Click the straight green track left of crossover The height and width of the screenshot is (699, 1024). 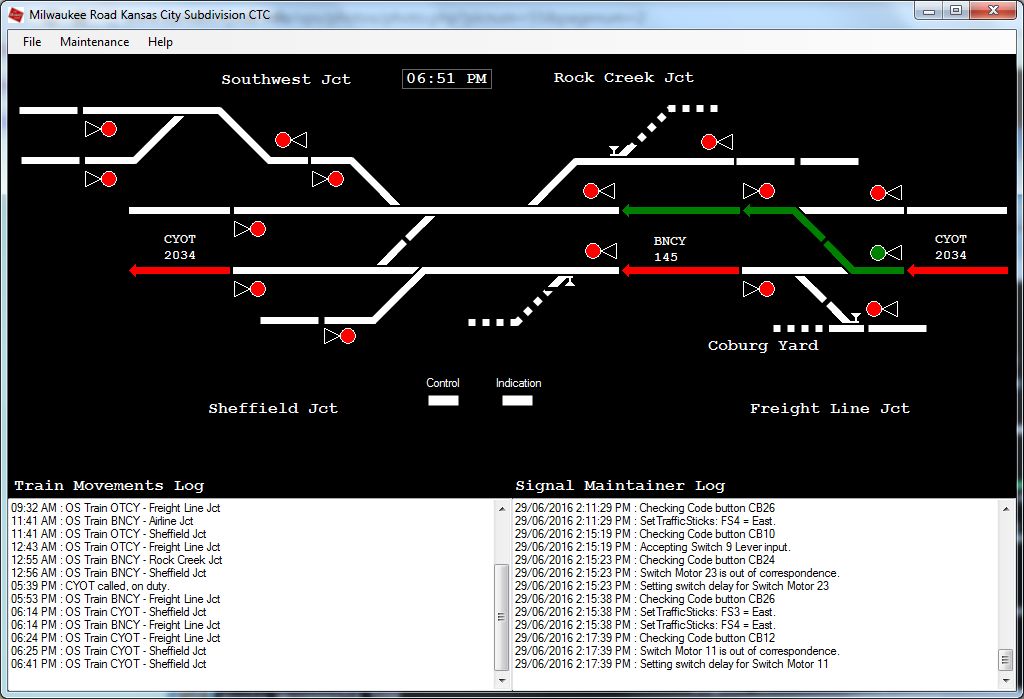[x=680, y=210]
